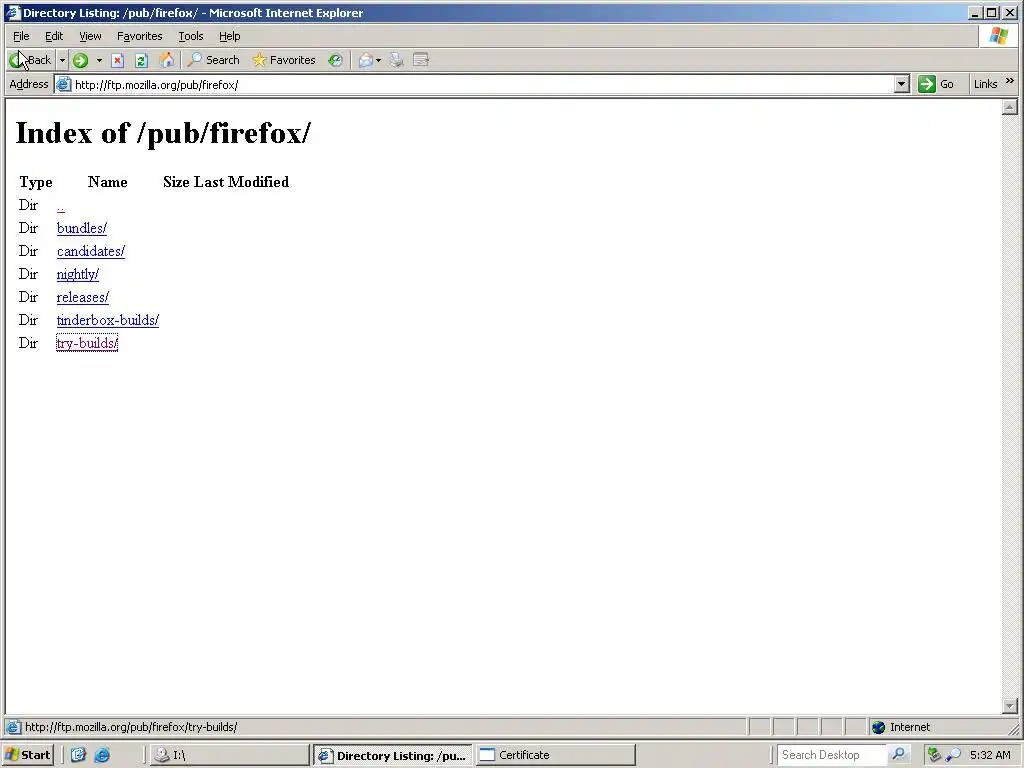This screenshot has height=768, width=1024.
Task: Open the Back history dropdown arrow
Action: pyautogui.click(x=62, y=60)
